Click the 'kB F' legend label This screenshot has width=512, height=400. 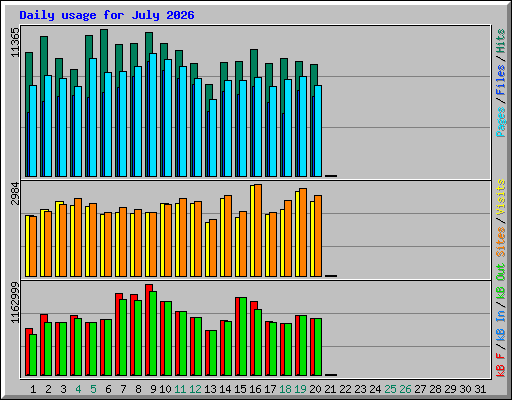tap(500, 365)
